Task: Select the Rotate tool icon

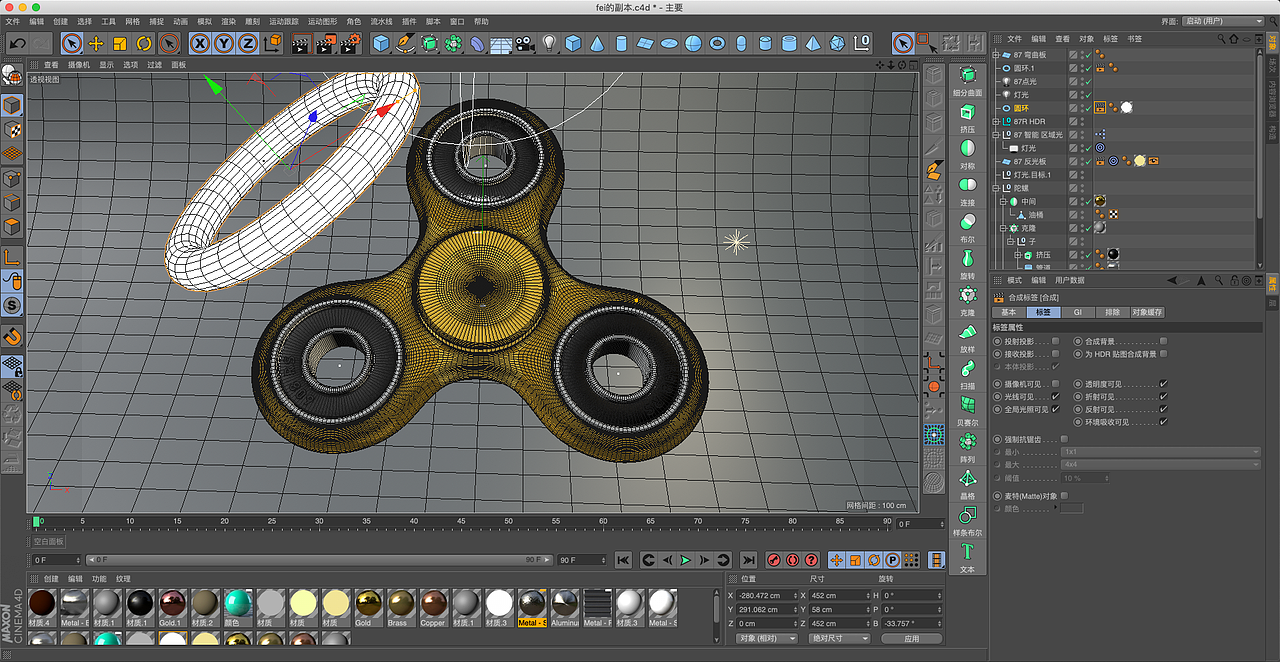Action: [144, 43]
